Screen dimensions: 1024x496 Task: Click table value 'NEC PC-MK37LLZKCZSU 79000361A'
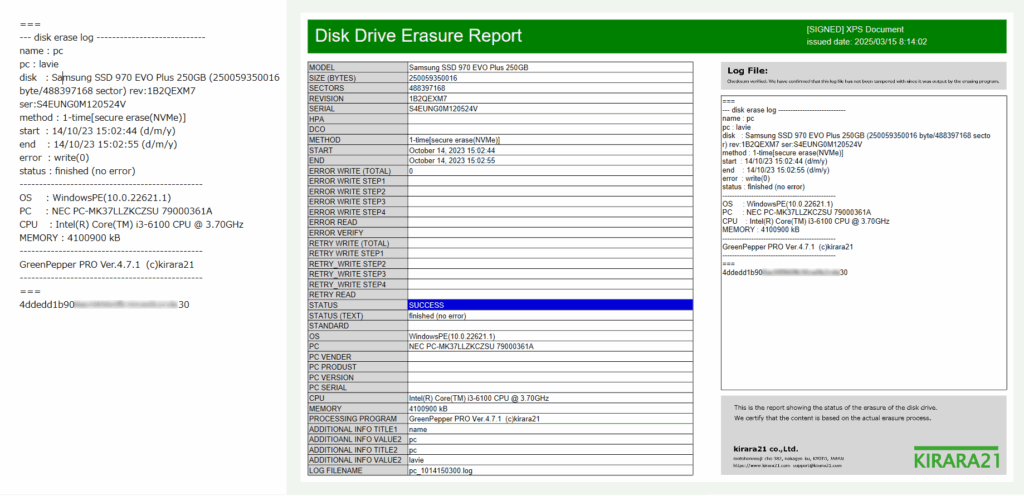471,347
